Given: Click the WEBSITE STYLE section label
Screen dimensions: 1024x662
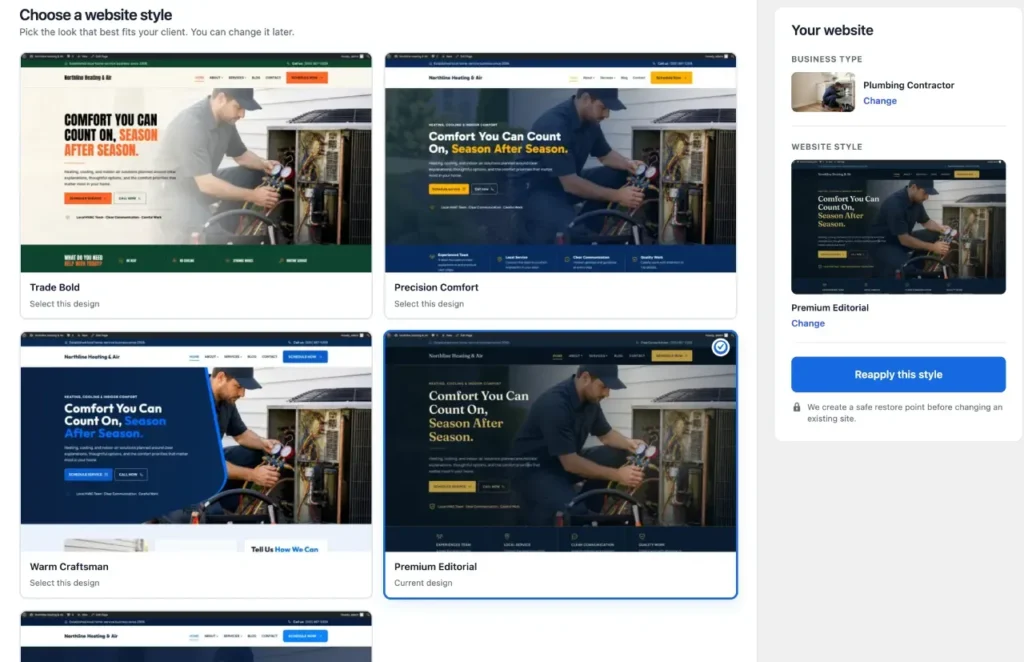Looking at the screenshot, I should pos(827,146).
